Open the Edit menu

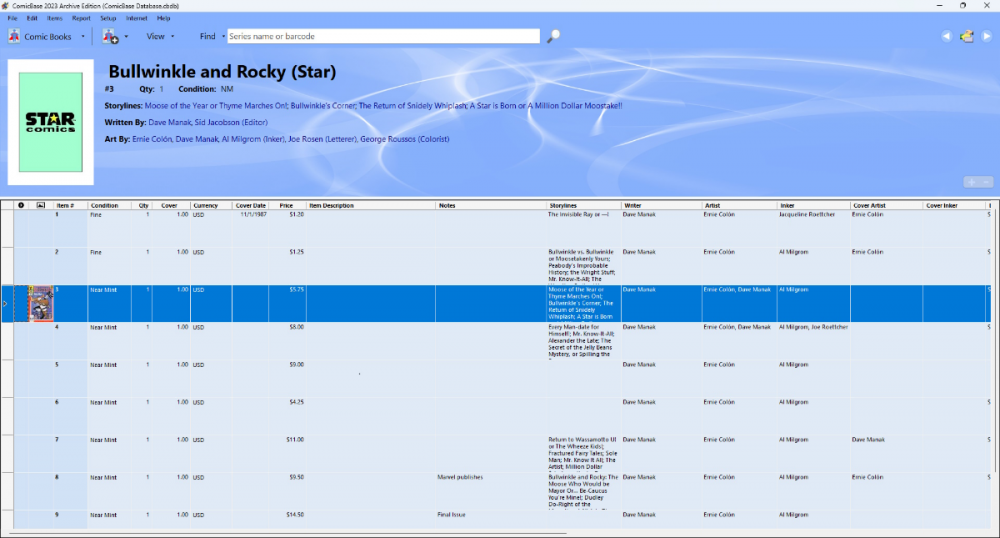click(32, 18)
